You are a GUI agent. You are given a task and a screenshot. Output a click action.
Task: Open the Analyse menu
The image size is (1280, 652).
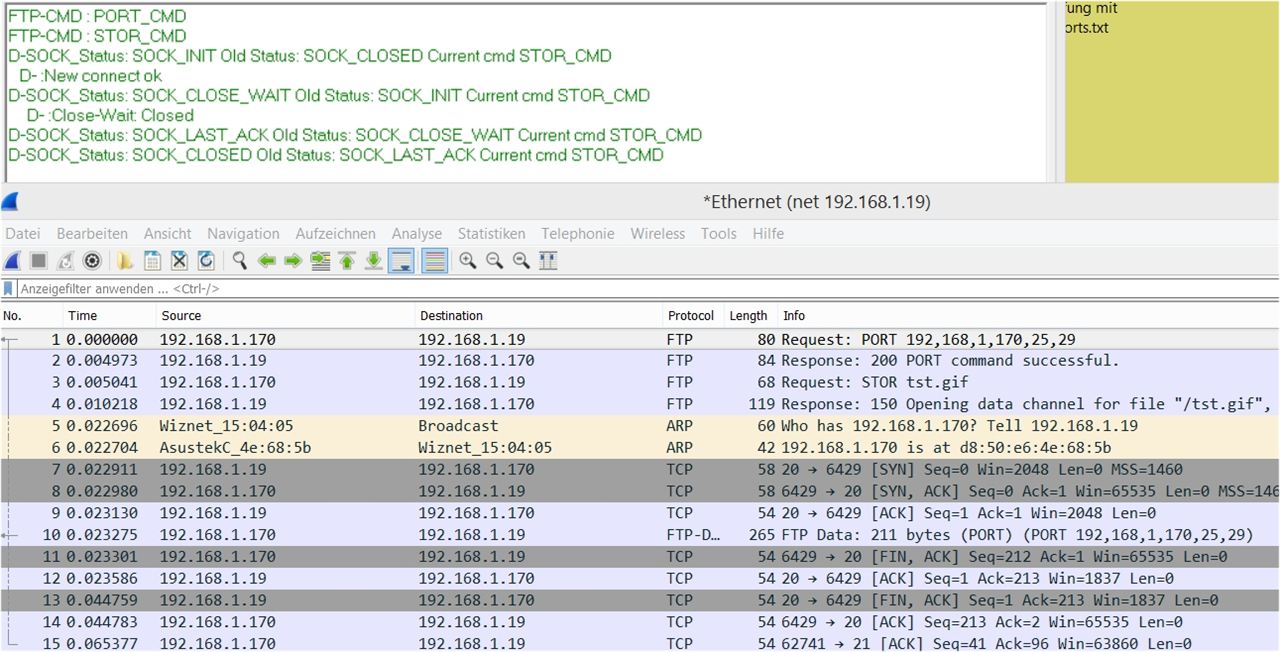pos(417,233)
